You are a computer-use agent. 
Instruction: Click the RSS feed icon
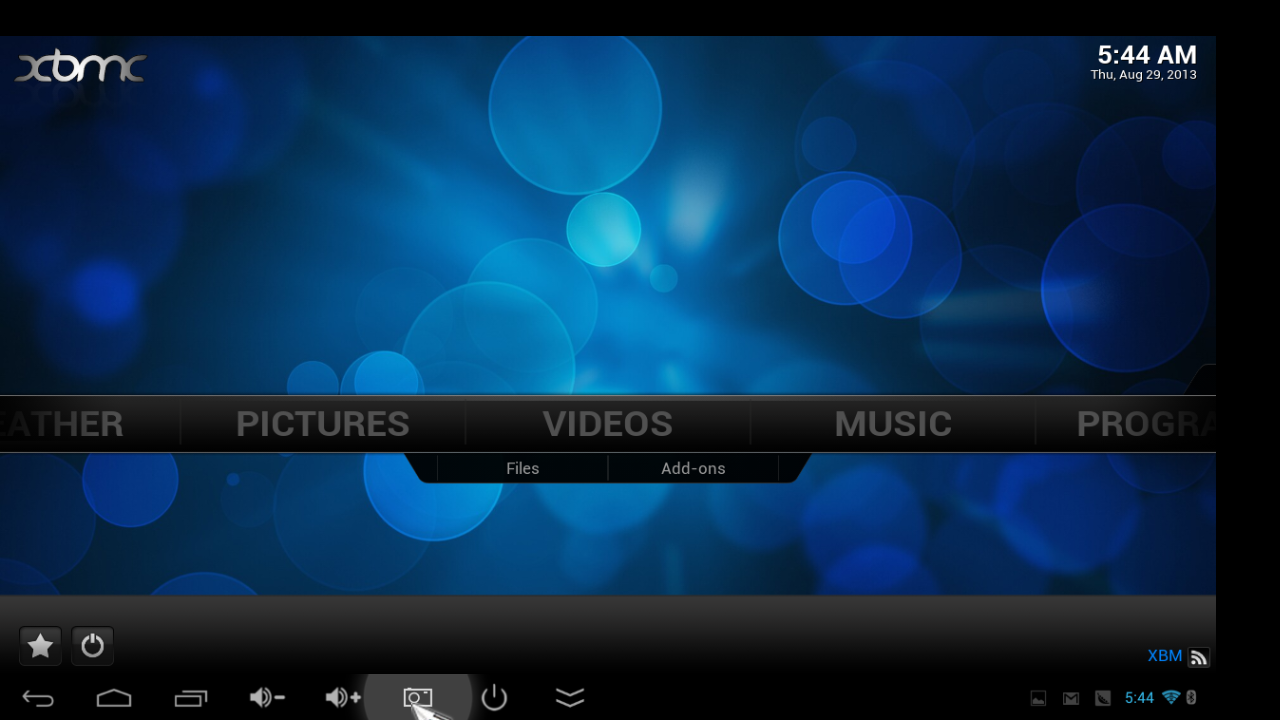point(1199,657)
